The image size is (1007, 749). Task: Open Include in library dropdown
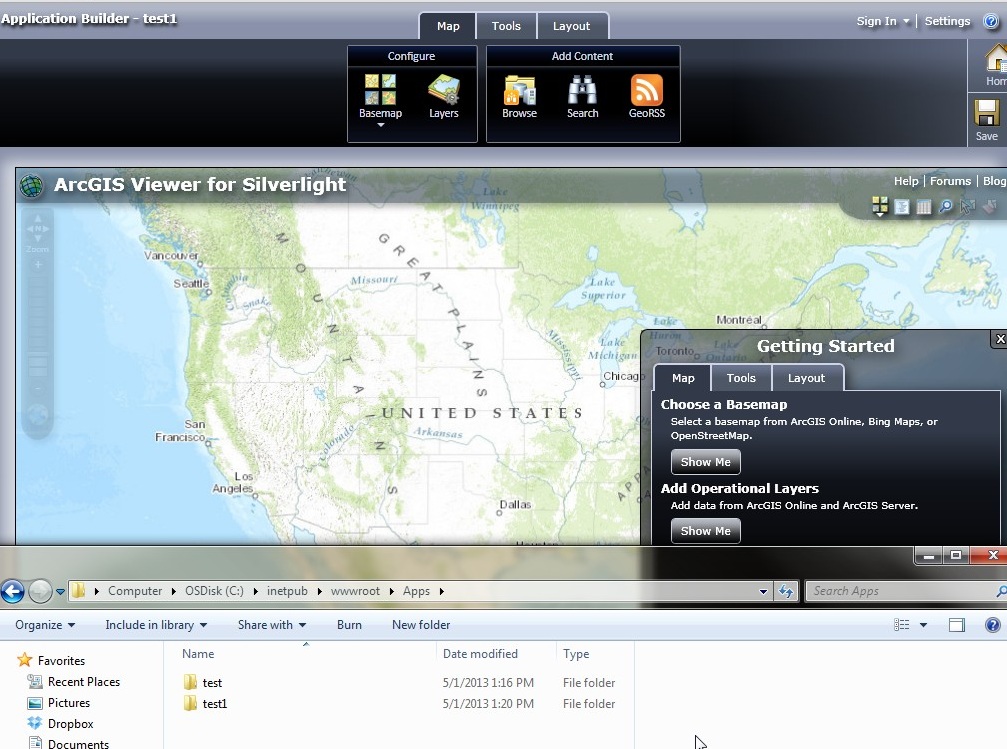[x=156, y=625]
